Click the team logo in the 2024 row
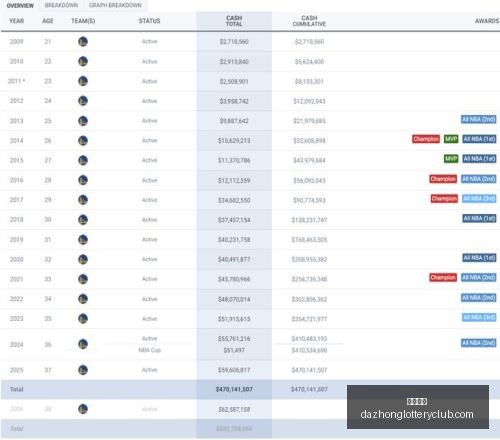Image resolution: width=500 pixels, height=440 pixels. 83,344
